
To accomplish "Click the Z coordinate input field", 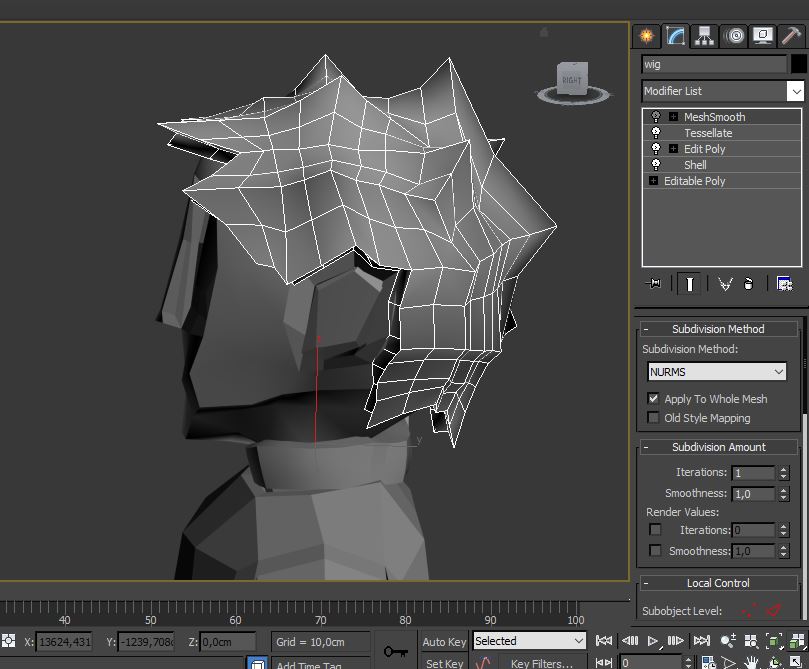I will coord(229,642).
